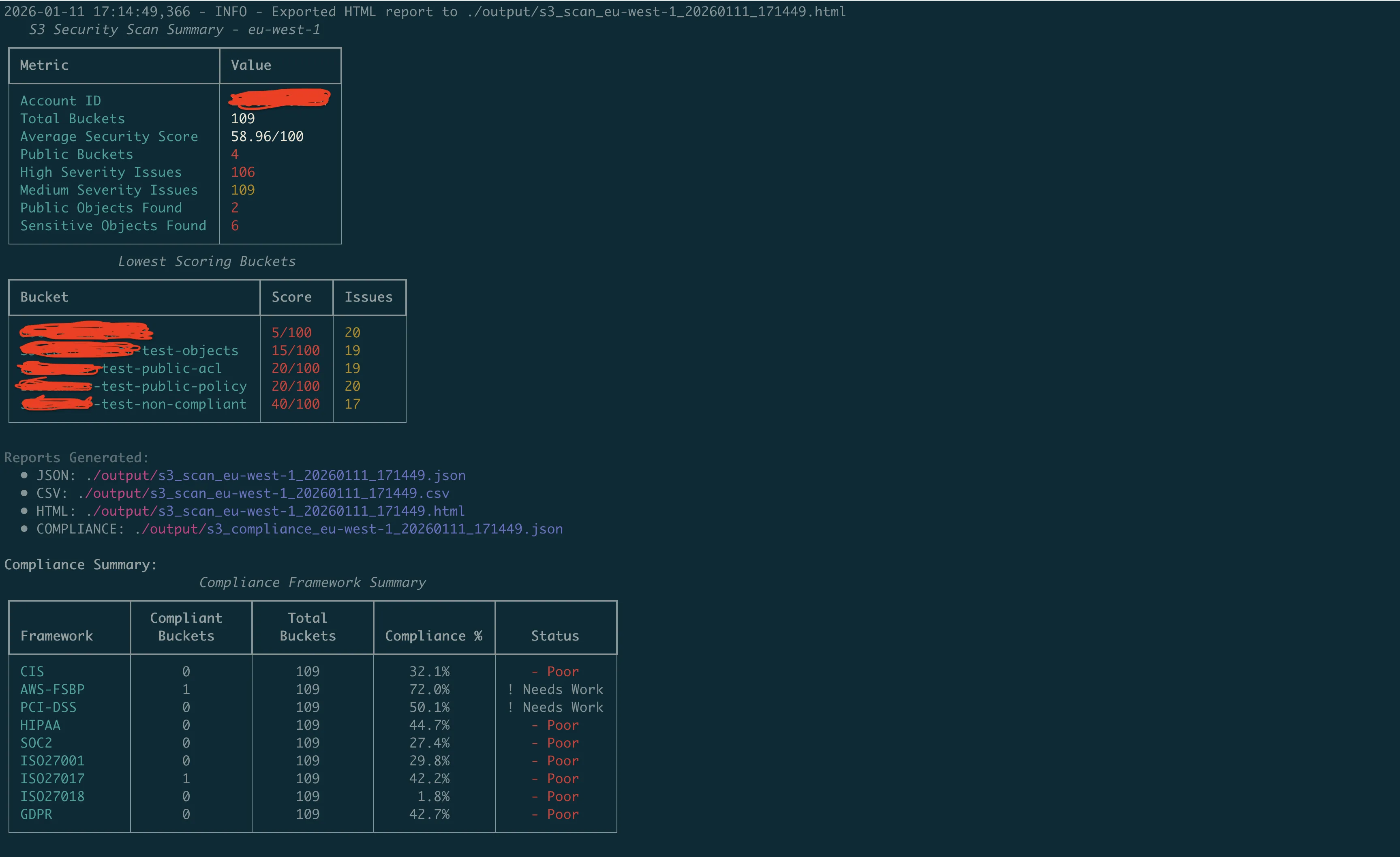
Task: Click the Compliance % column header
Action: (x=434, y=636)
